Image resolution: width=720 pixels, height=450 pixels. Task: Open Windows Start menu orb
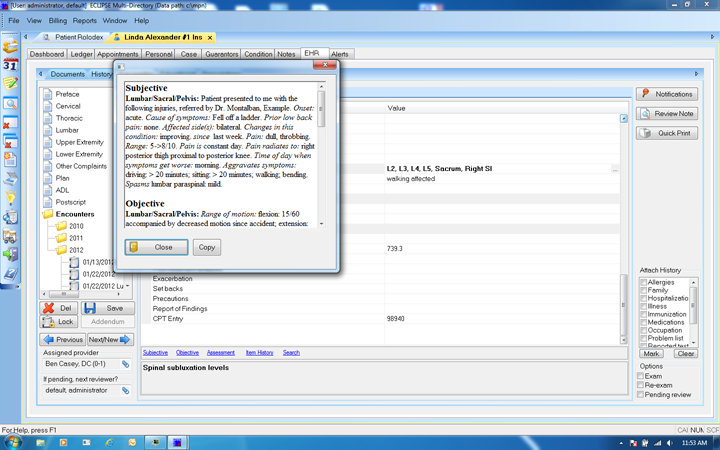pos(12,442)
